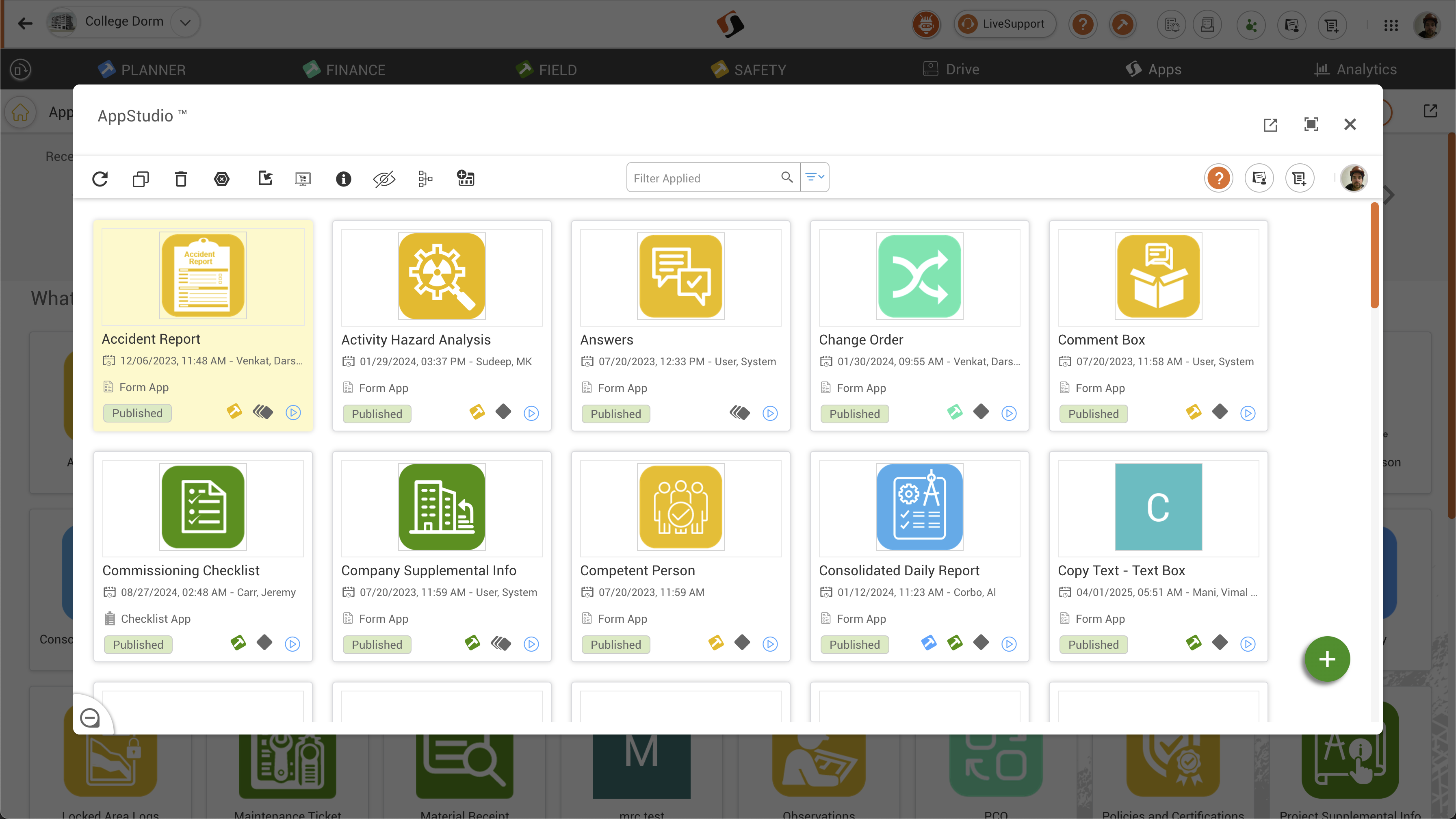Click the duplicate app icon
Image resolution: width=1456 pixels, height=819 pixels.
coord(140,179)
